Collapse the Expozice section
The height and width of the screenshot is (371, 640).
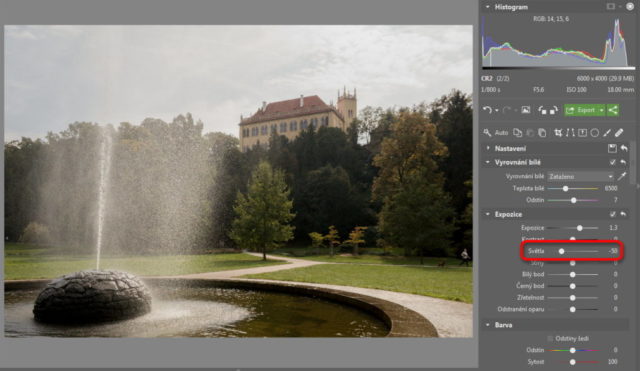pos(488,214)
